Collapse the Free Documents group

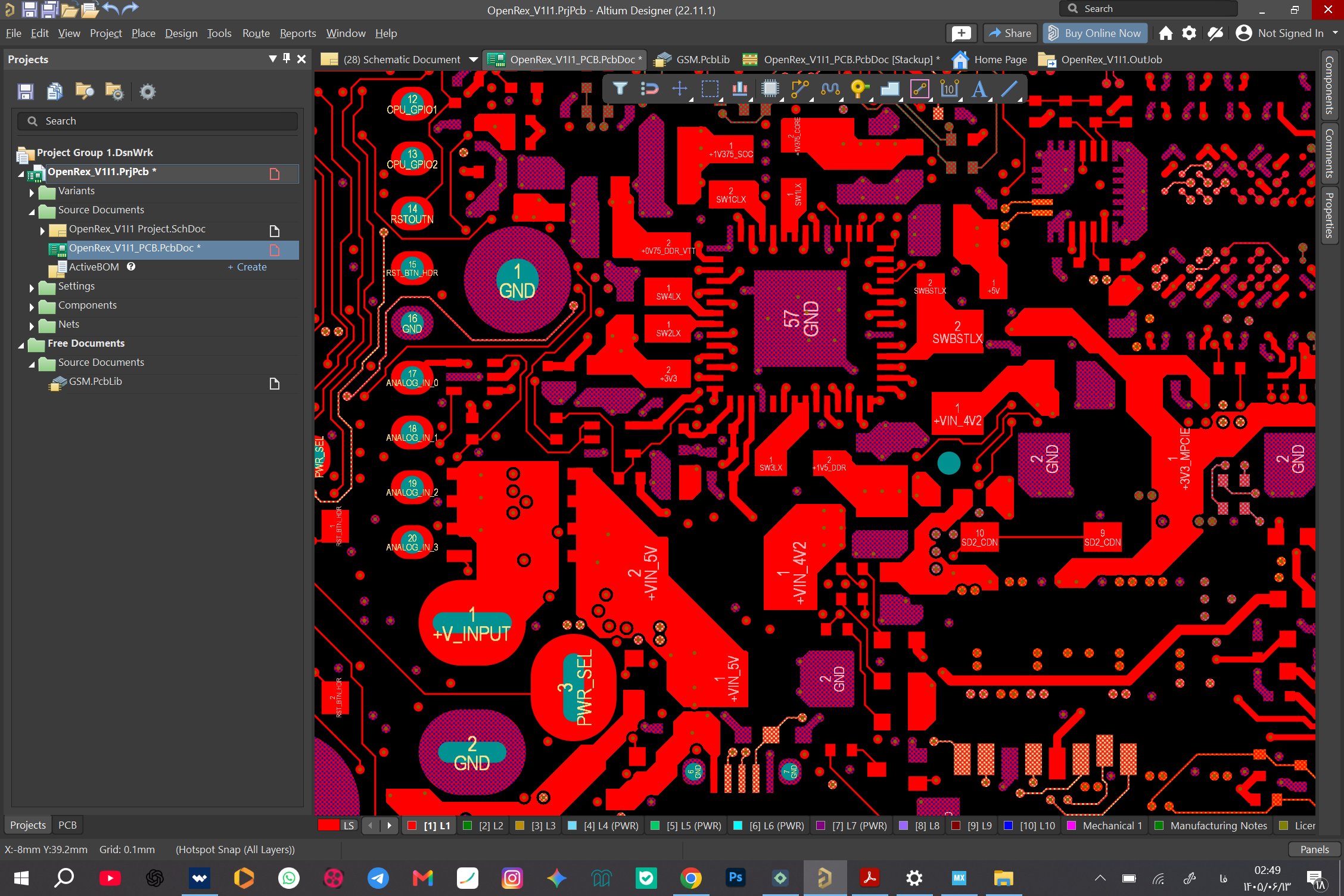pos(21,345)
